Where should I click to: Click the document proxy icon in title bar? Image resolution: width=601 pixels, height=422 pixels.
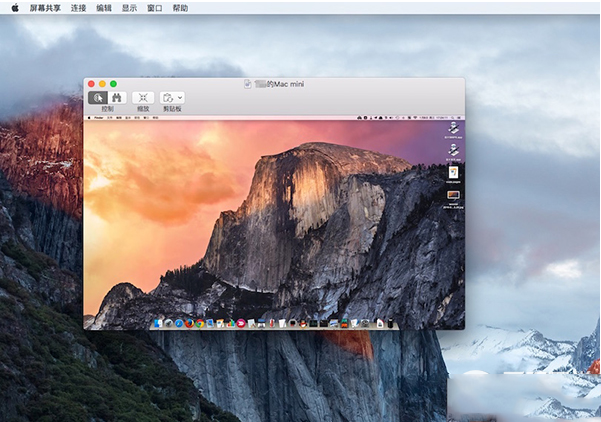[248, 84]
